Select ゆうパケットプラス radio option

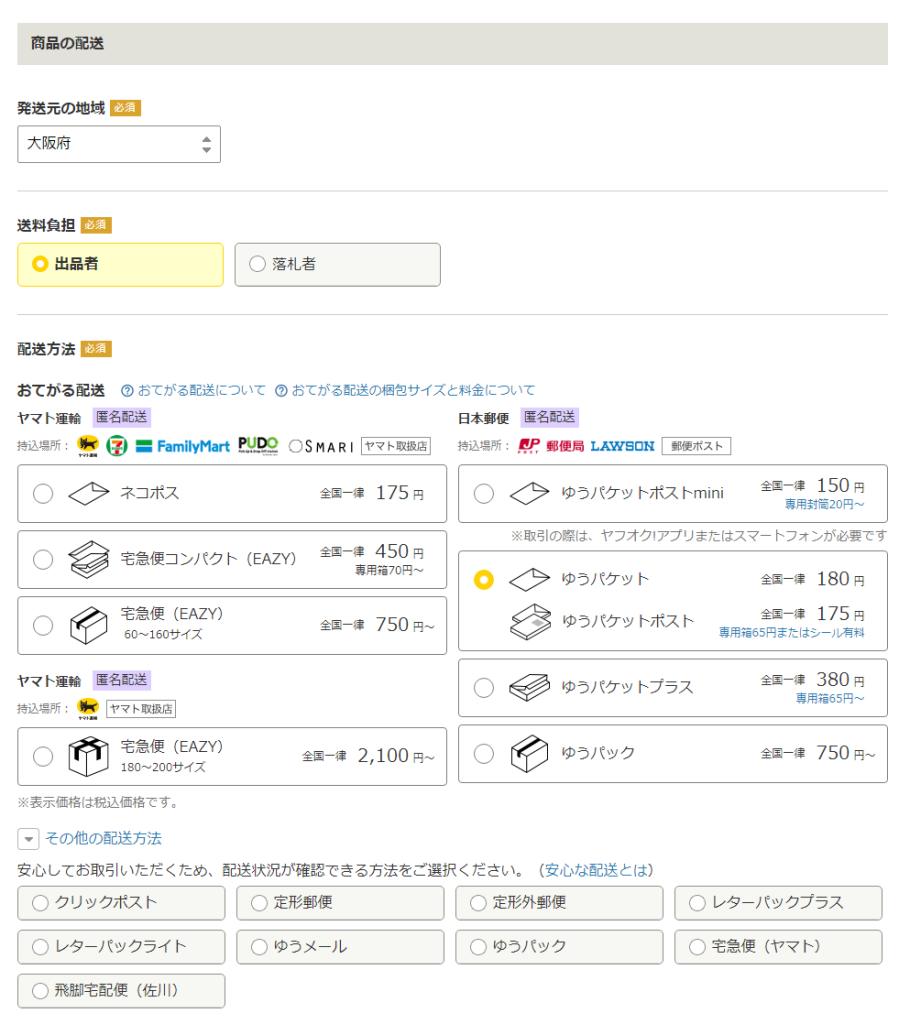(x=484, y=688)
